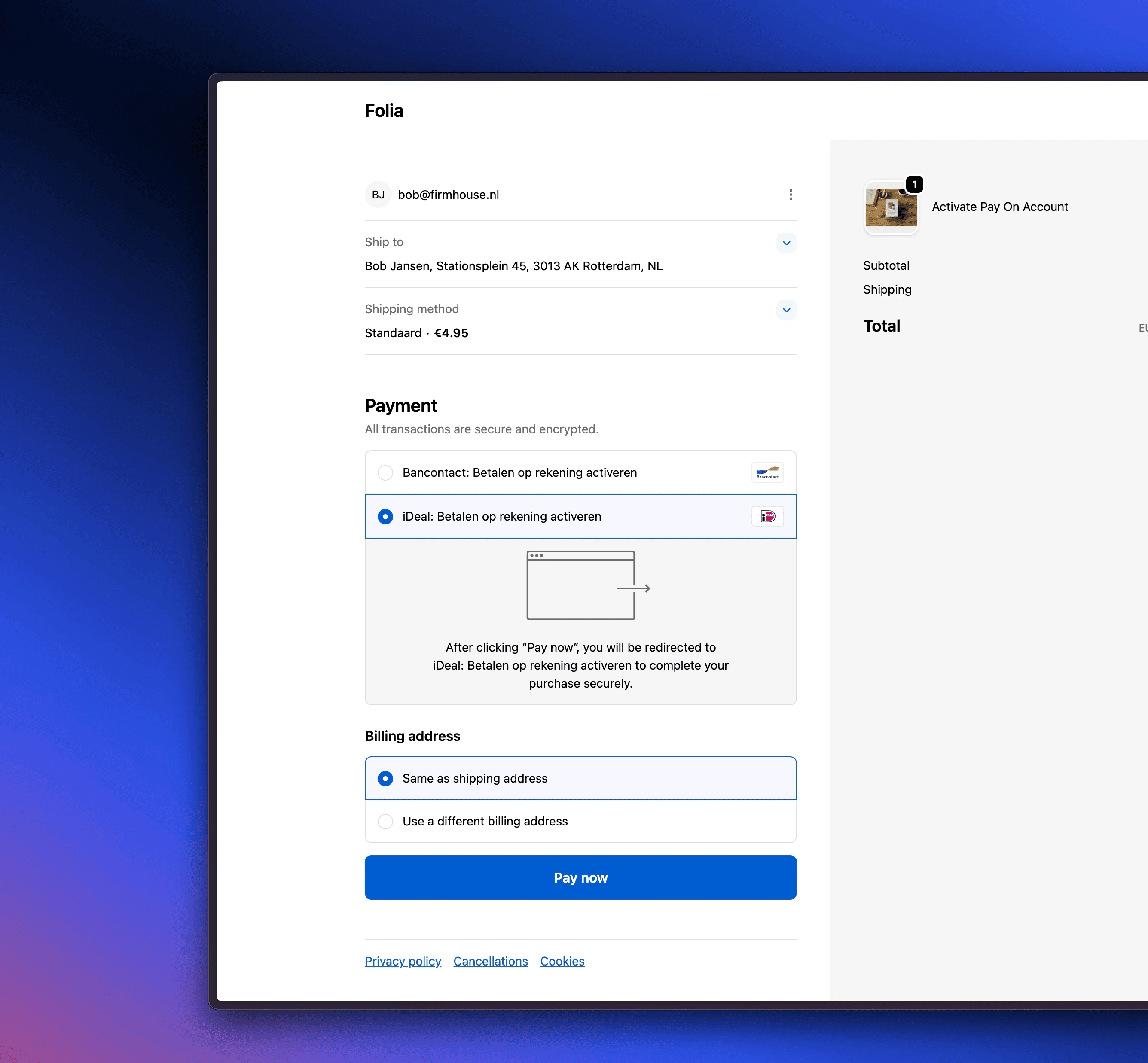1148x1063 pixels.
Task: Select Bancontact payment radio button
Action: point(385,473)
